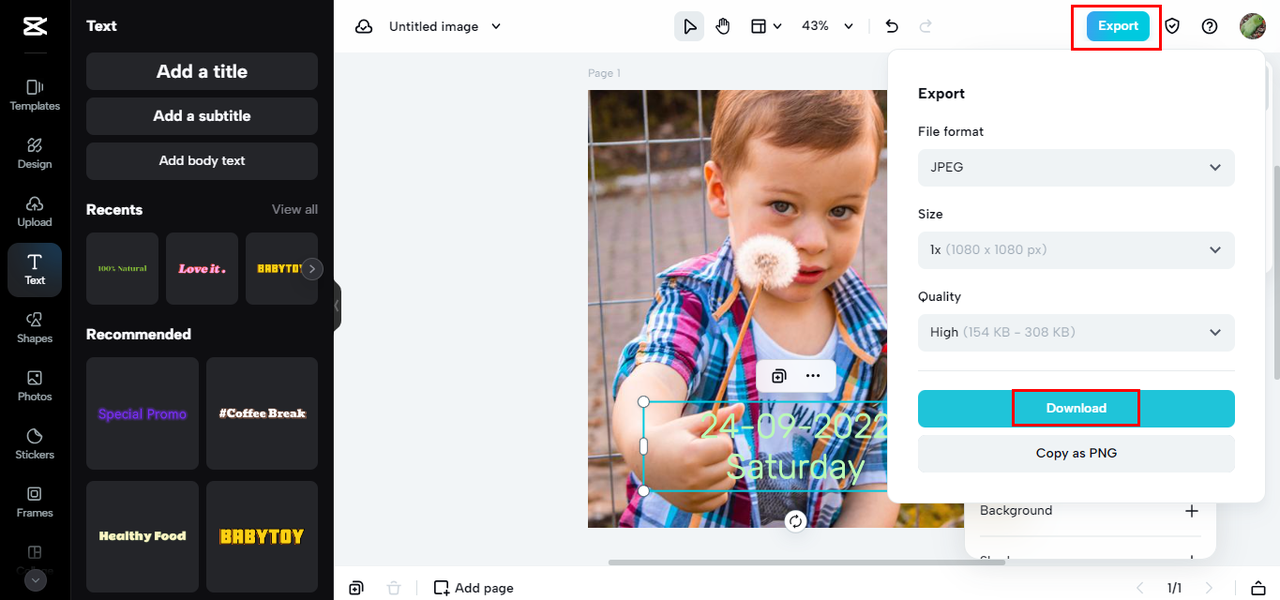1280x600 pixels.
Task: Open more options for selected text
Action: tap(813, 376)
